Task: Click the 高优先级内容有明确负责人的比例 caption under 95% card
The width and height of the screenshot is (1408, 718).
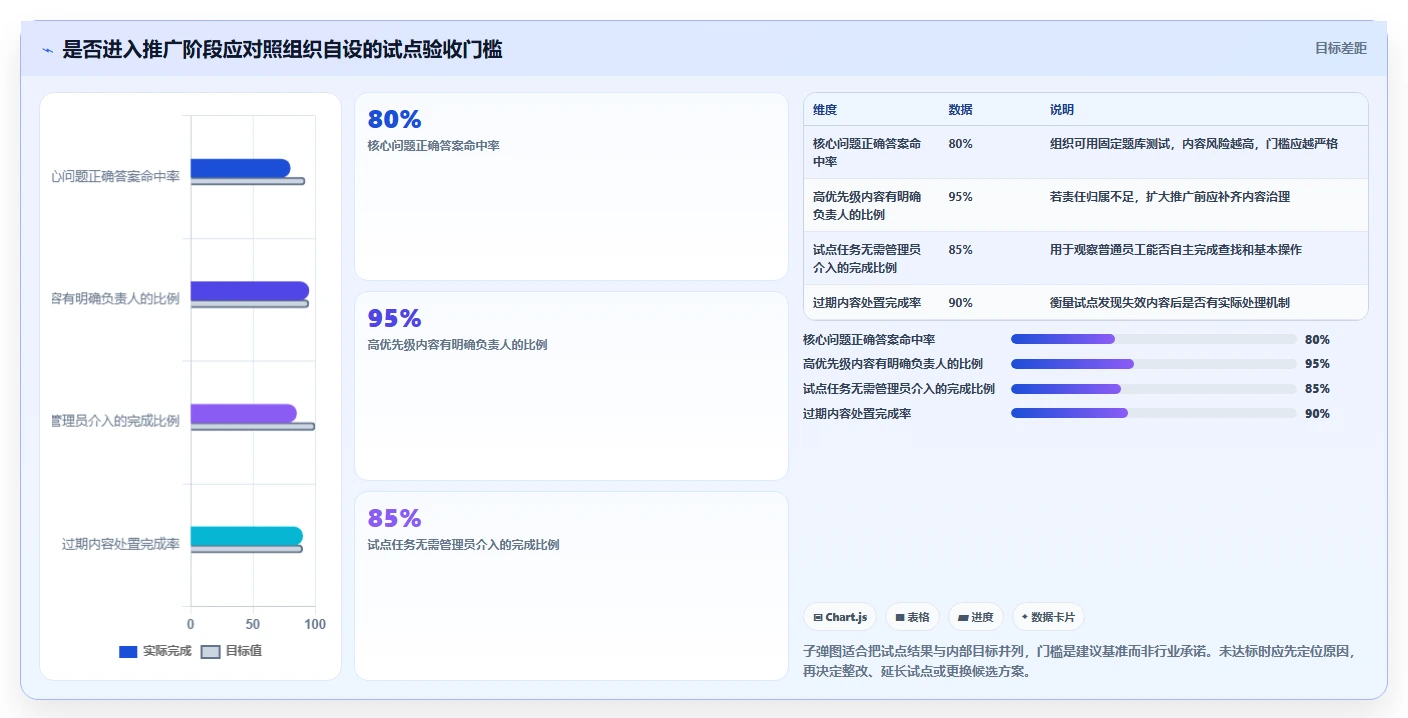Action: [458, 345]
